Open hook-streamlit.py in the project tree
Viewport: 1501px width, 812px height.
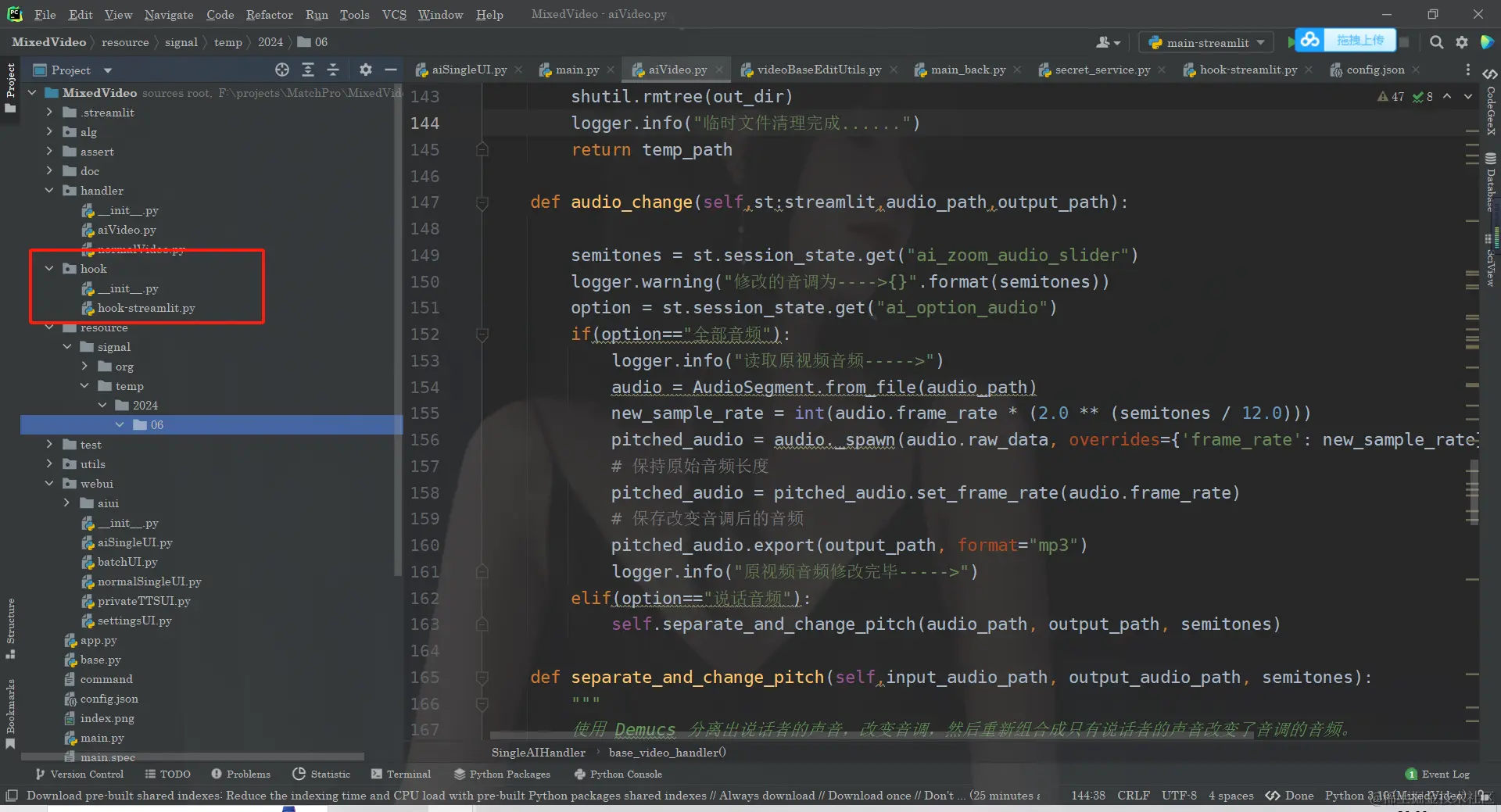145,308
